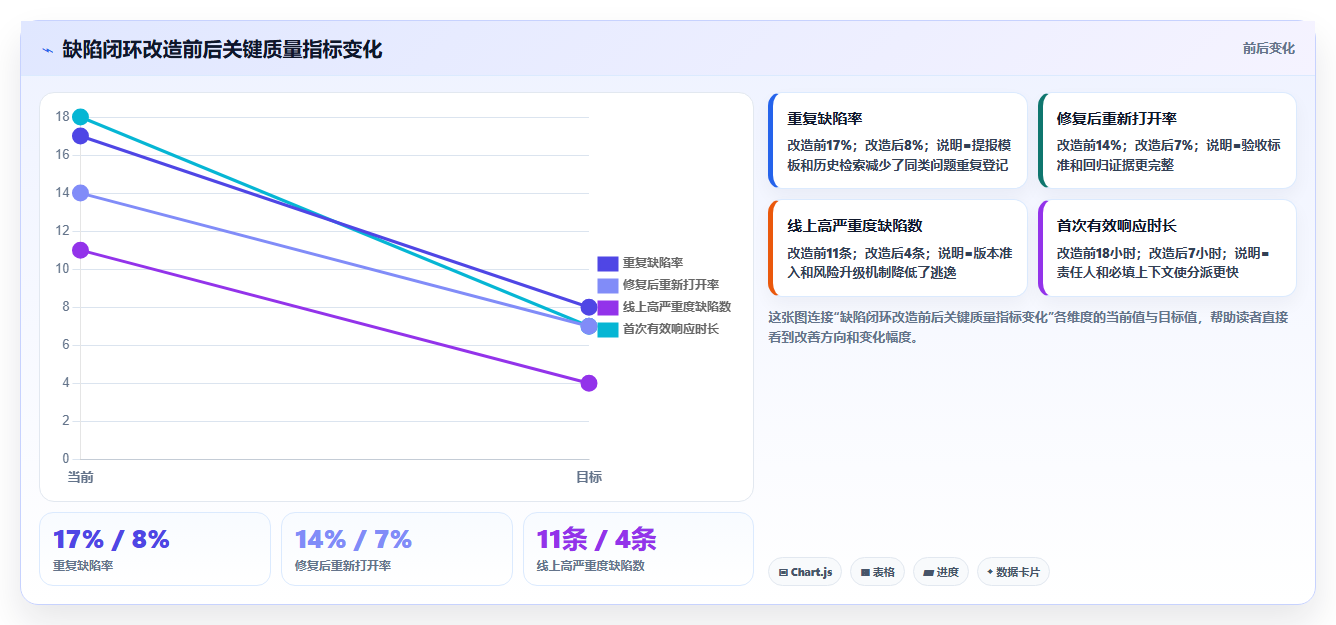Viewport: 1336px width, 625px height.
Task: Open the 重复缺陷率 description card
Action: (898, 141)
